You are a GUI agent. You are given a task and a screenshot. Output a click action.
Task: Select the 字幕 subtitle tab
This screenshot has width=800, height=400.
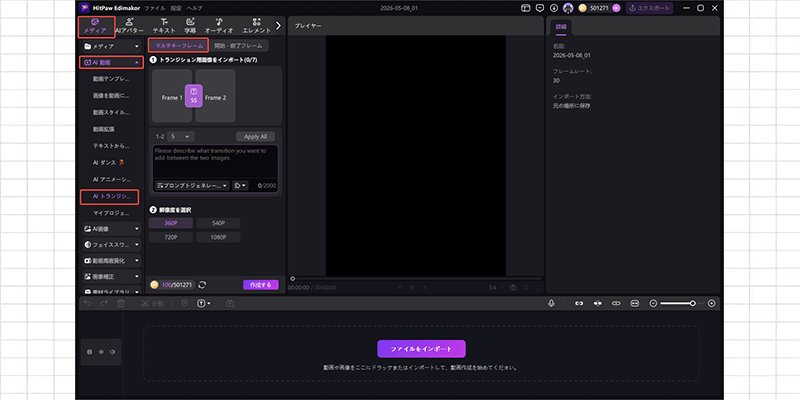190,27
